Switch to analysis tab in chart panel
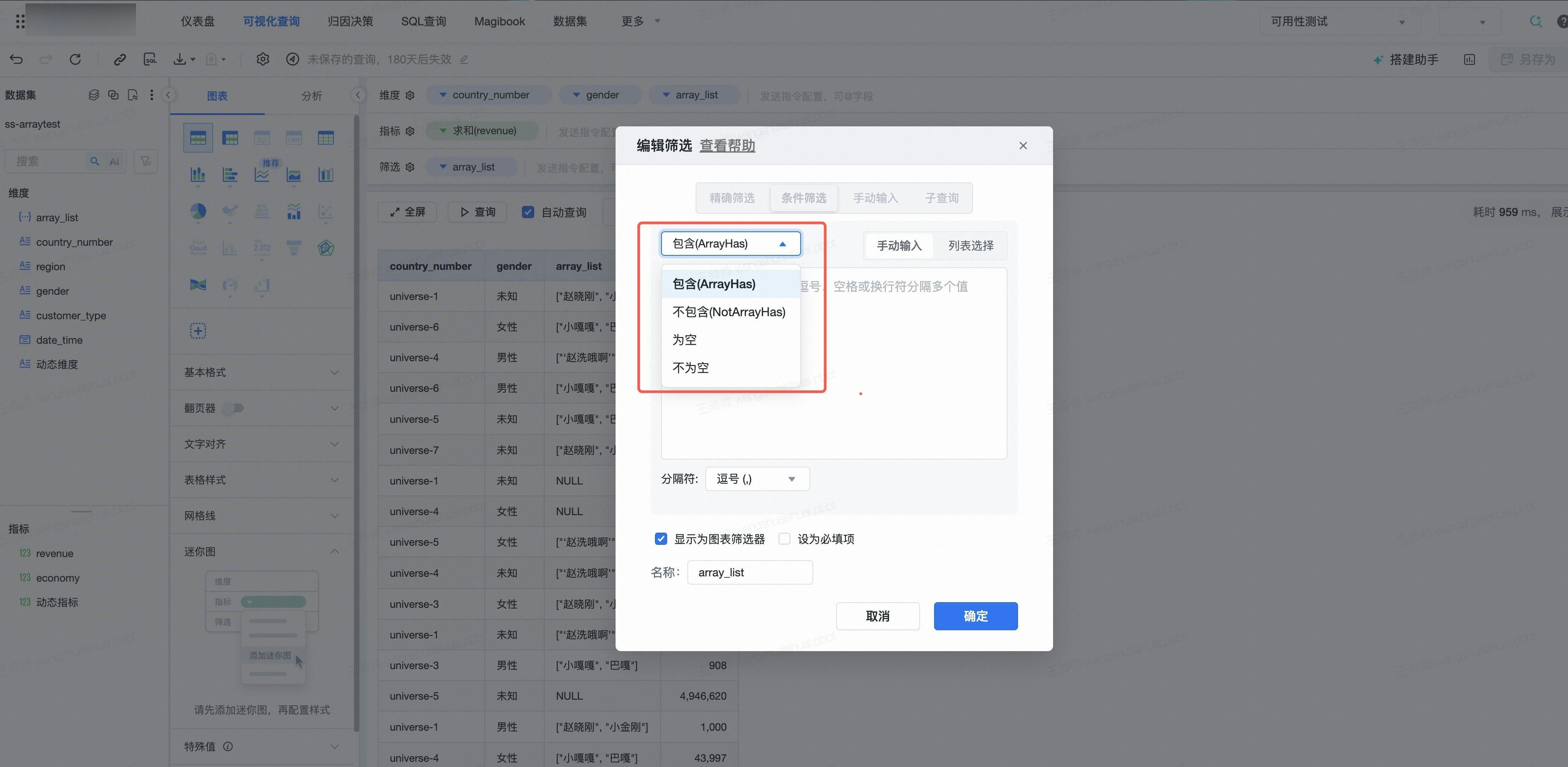Viewport: 1568px width, 767px height. coord(311,96)
